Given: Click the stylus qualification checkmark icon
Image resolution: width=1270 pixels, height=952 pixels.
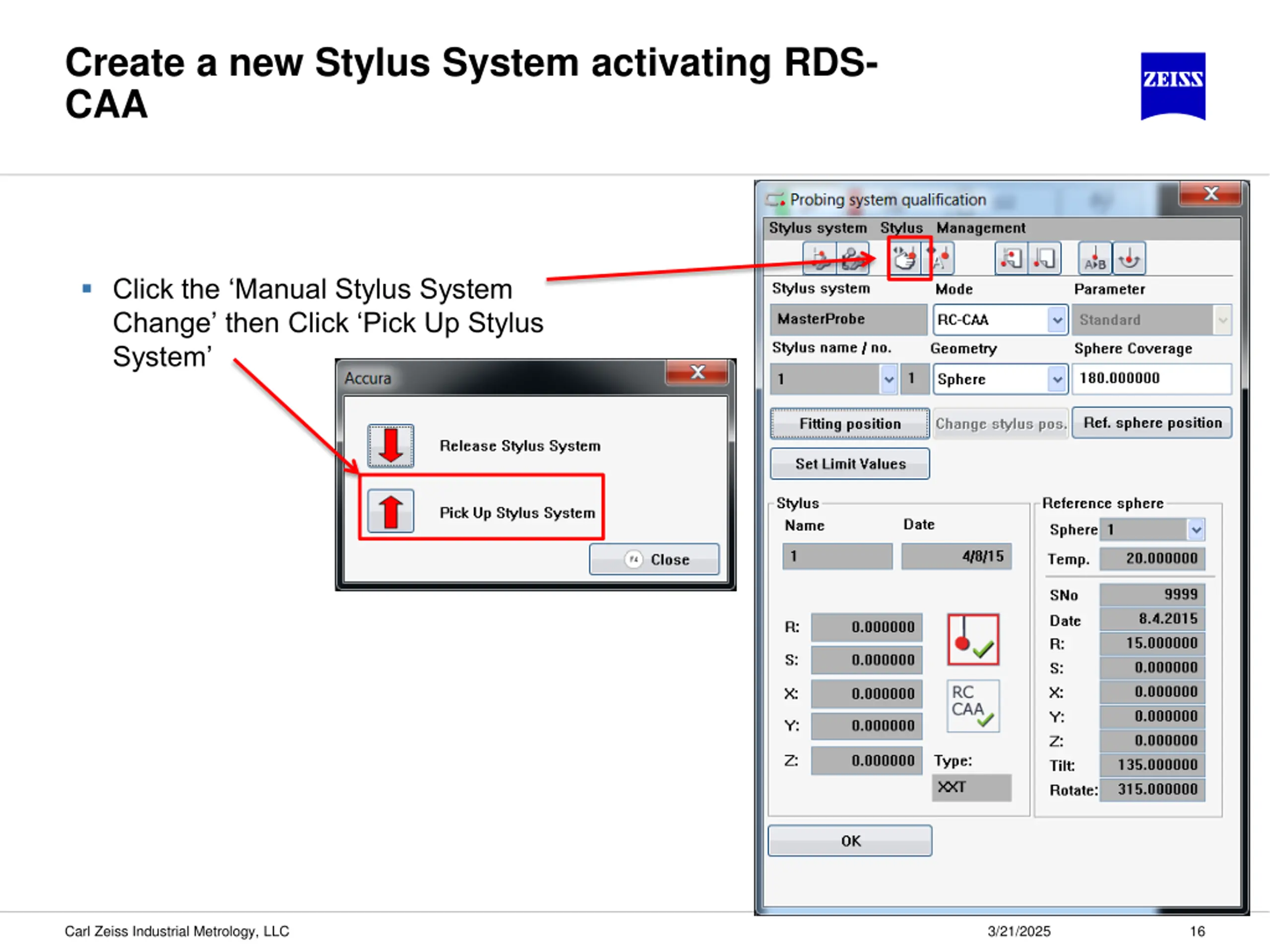Looking at the screenshot, I should point(973,640).
